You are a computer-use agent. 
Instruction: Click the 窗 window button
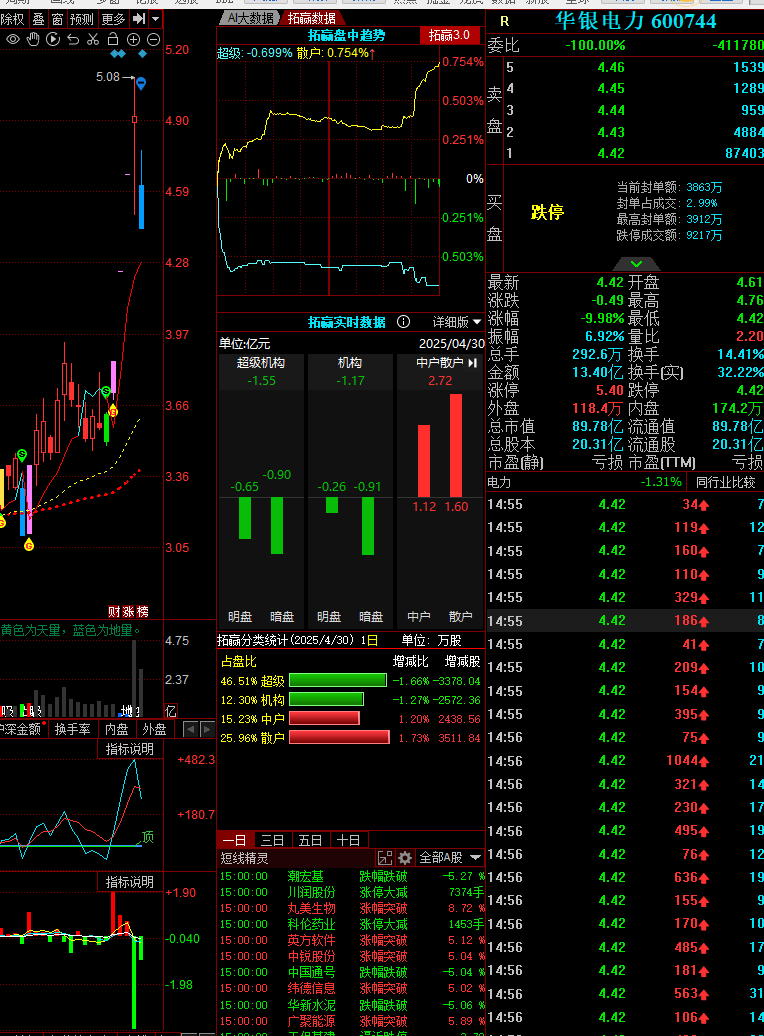click(x=57, y=19)
